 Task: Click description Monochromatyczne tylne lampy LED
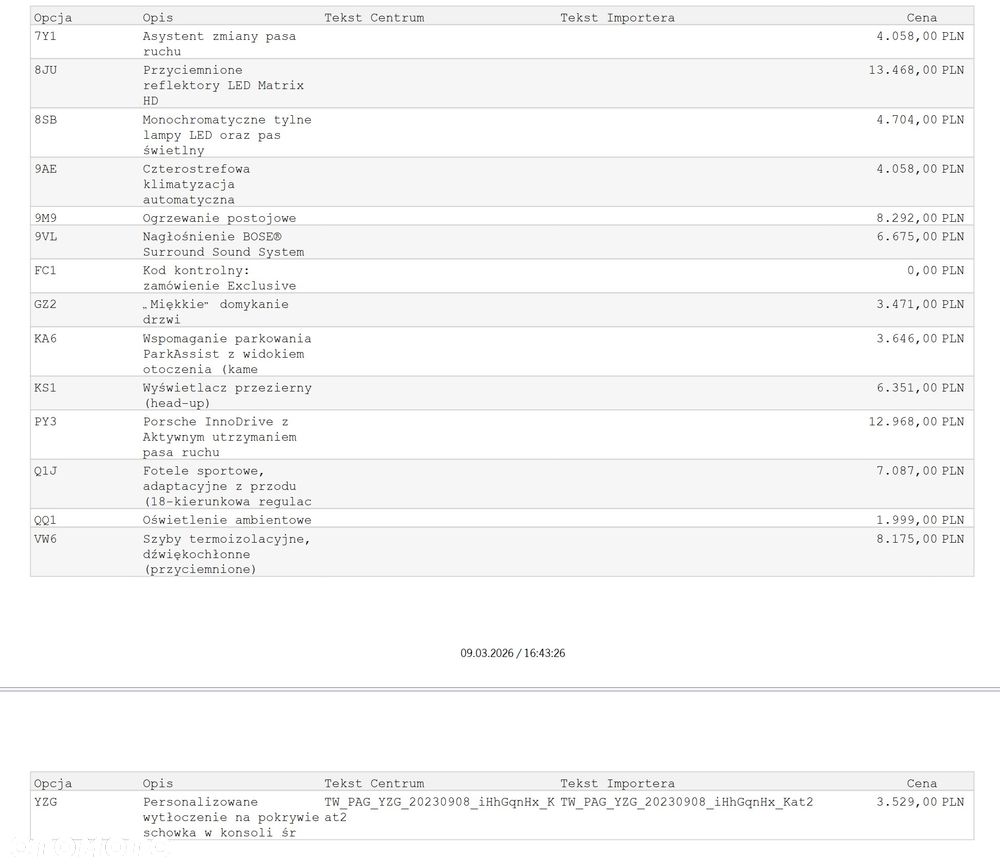(x=227, y=135)
